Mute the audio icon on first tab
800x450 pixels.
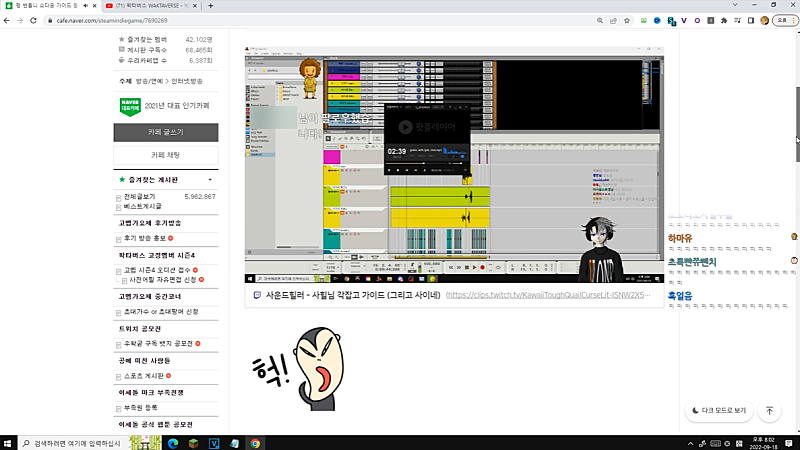(85, 6)
